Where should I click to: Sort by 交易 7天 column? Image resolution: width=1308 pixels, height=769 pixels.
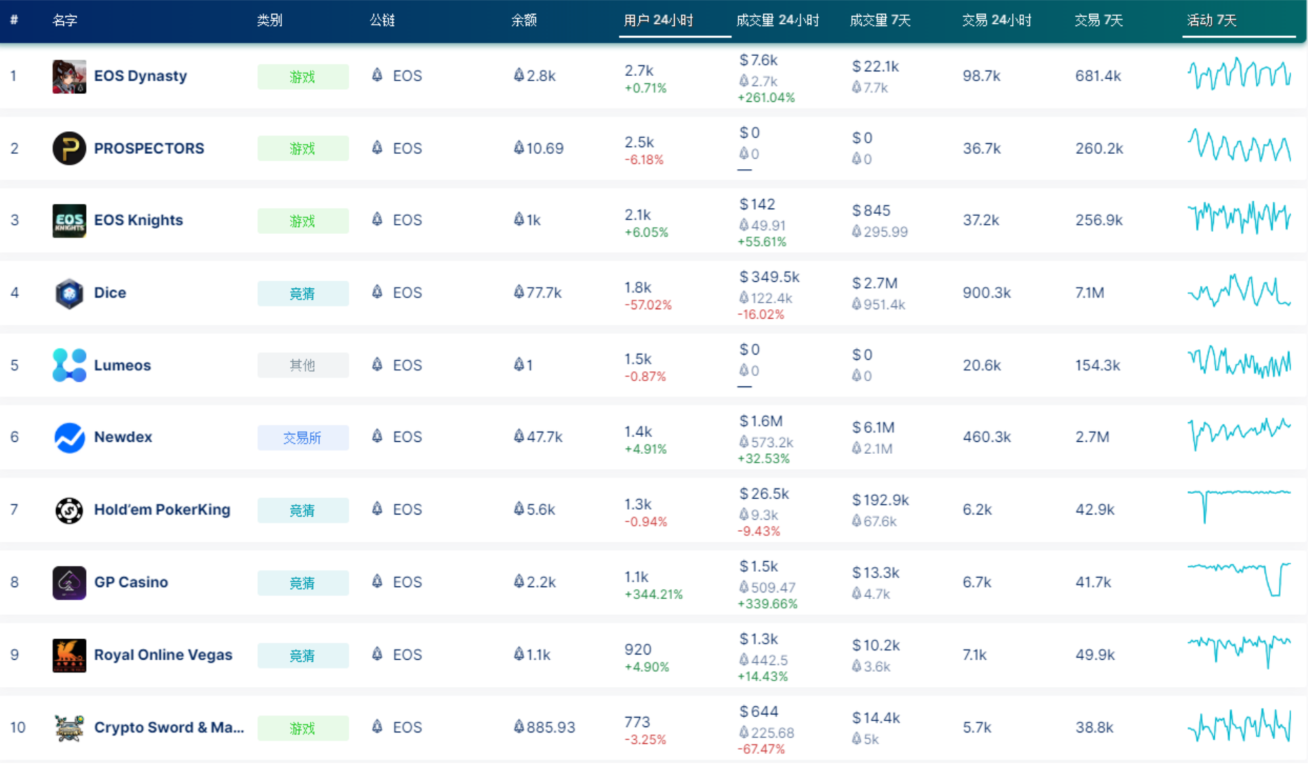click(1098, 20)
